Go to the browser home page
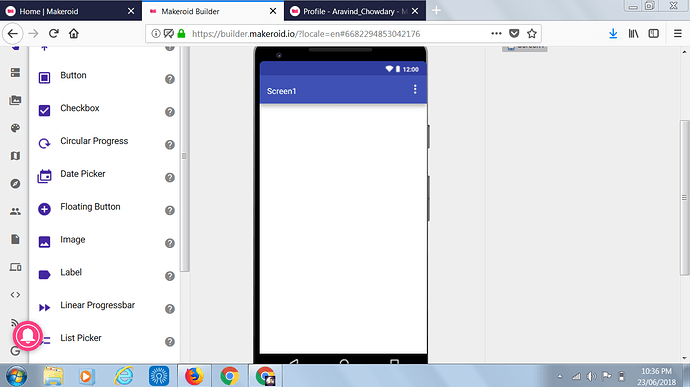The width and height of the screenshot is (690, 387). click(x=74, y=33)
